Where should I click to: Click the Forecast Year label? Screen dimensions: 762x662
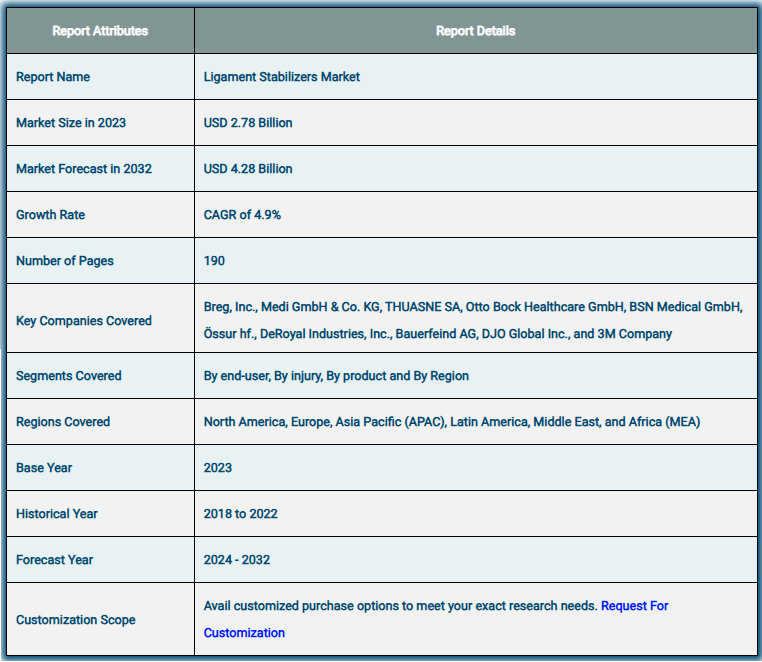coord(54,560)
